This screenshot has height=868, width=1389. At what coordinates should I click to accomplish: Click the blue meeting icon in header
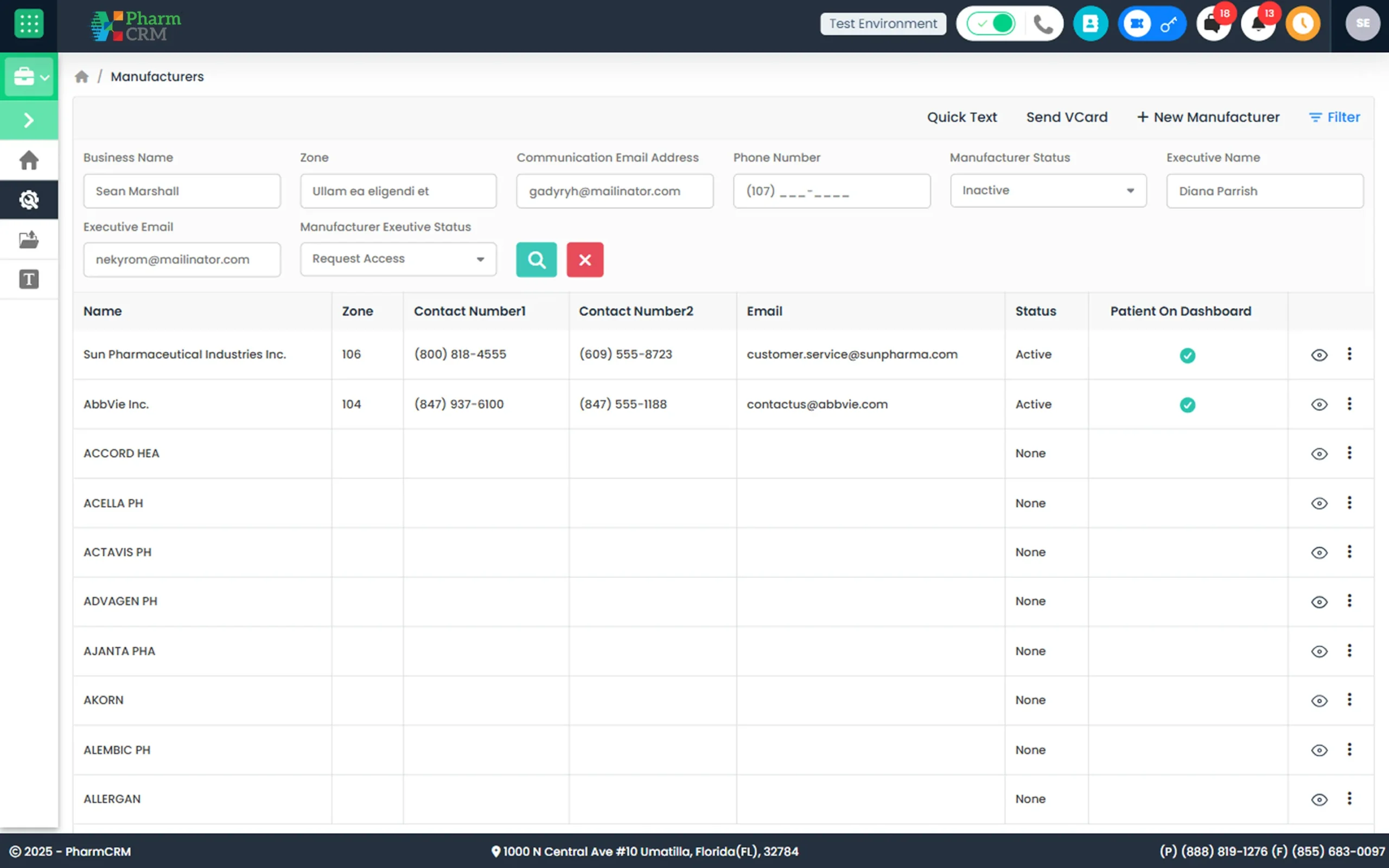[x=1137, y=24]
